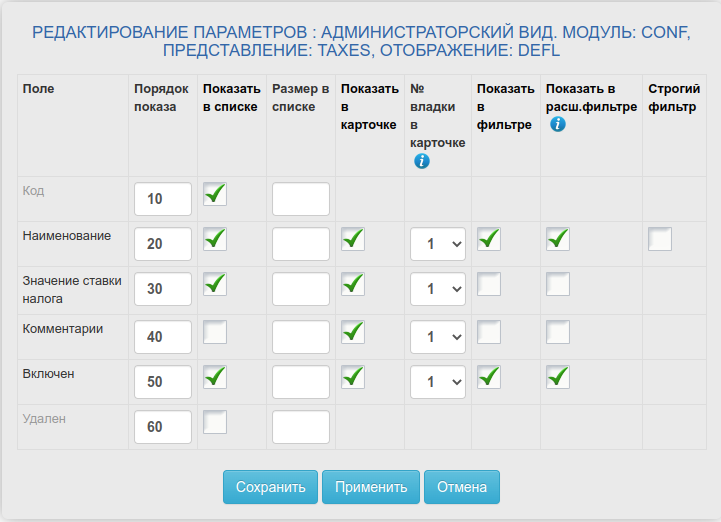Toggle Показать в фильтре for Значение ставки налога
Screen dimensions: 721x522
tap(488, 285)
